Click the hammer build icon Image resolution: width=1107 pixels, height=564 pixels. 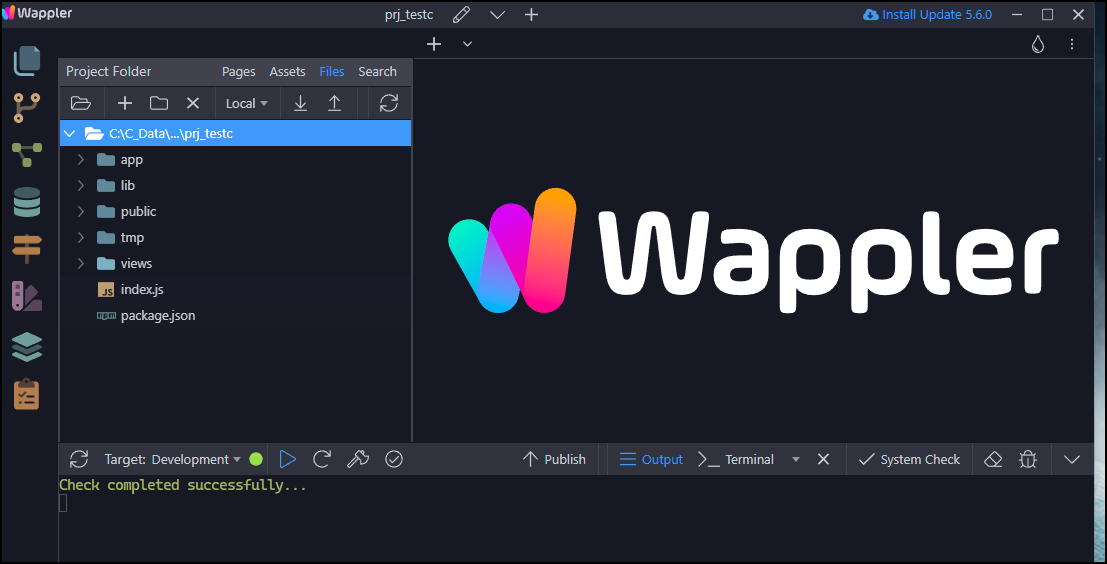tap(358, 460)
